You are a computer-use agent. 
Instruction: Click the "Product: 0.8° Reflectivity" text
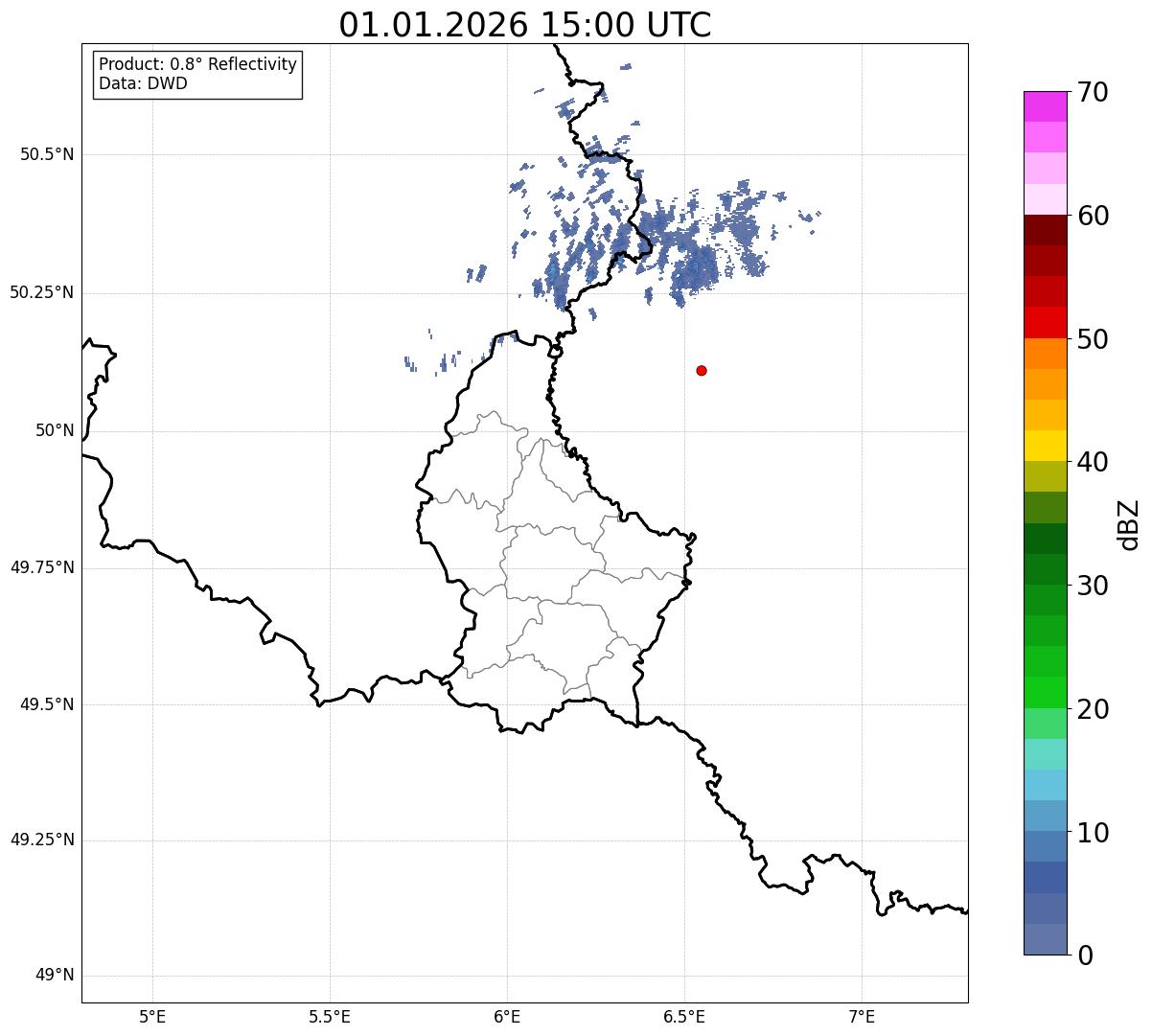point(198,64)
